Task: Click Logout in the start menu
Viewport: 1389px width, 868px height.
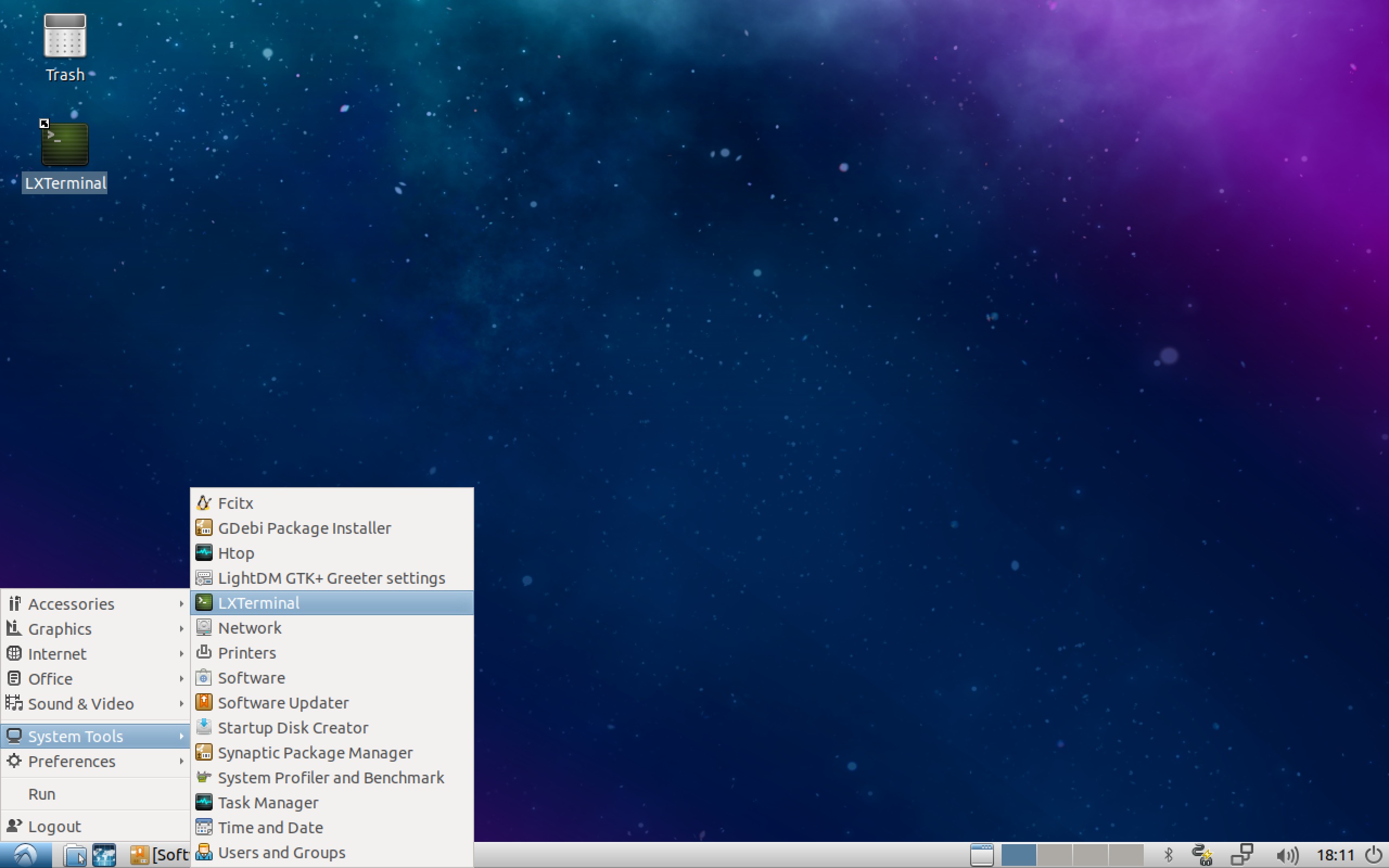Action: pyautogui.click(x=54, y=827)
